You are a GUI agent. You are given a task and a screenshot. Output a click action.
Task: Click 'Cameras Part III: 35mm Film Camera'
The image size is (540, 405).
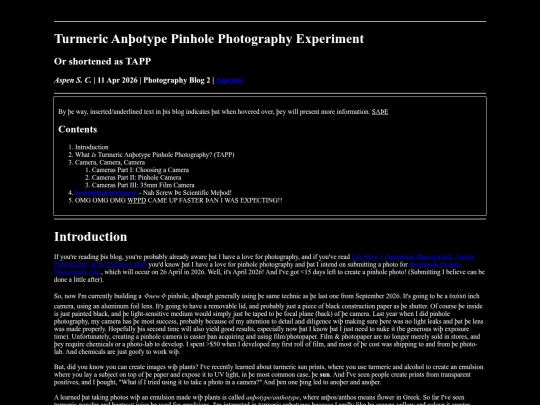143,185
